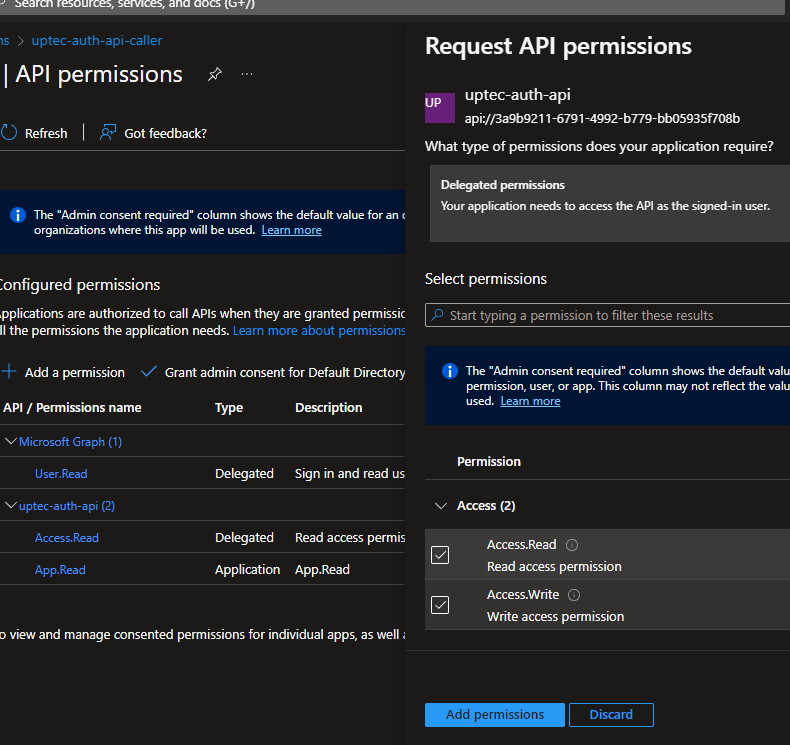Collapse the uptec-auth-api (2) group
Viewport: 790px width, 745px height.
click(11, 506)
